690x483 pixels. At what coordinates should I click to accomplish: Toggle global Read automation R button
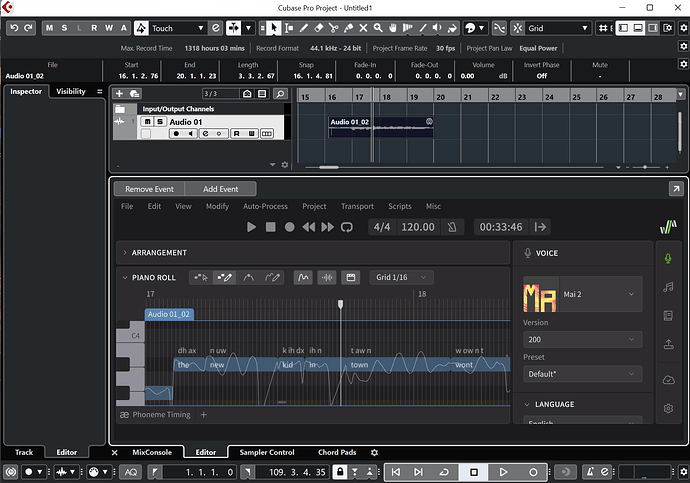coord(94,28)
